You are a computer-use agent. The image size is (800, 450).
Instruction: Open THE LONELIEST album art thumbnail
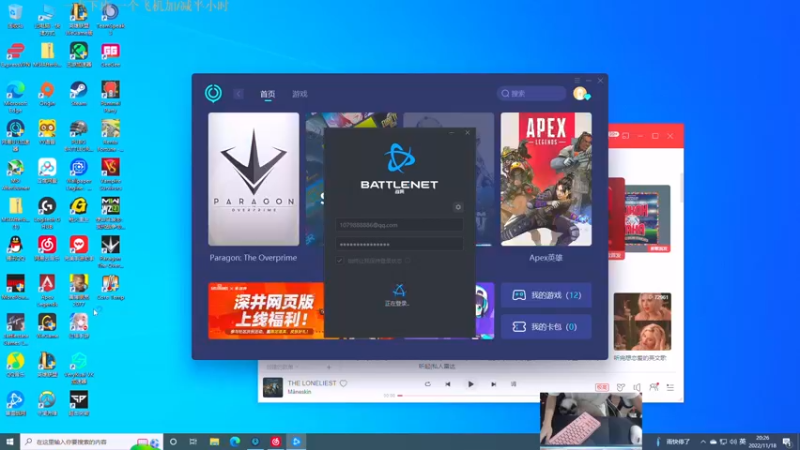(x=272, y=387)
